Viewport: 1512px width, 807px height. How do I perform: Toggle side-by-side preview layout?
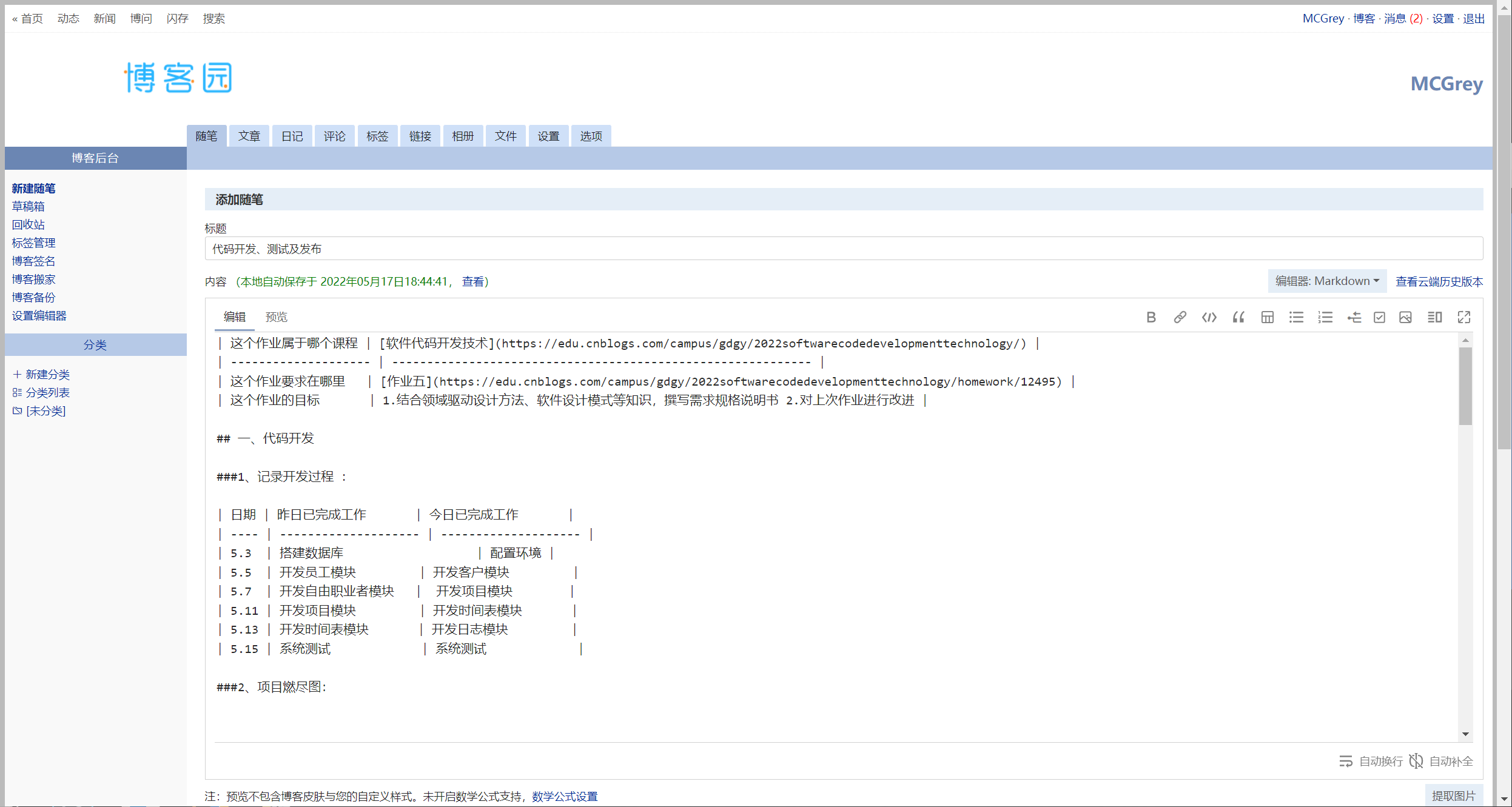coord(1434,317)
